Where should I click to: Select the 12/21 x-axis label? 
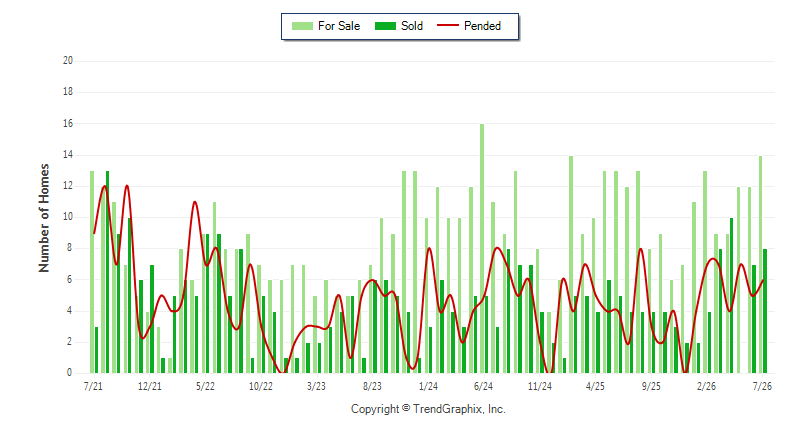pyautogui.click(x=149, y=386)
